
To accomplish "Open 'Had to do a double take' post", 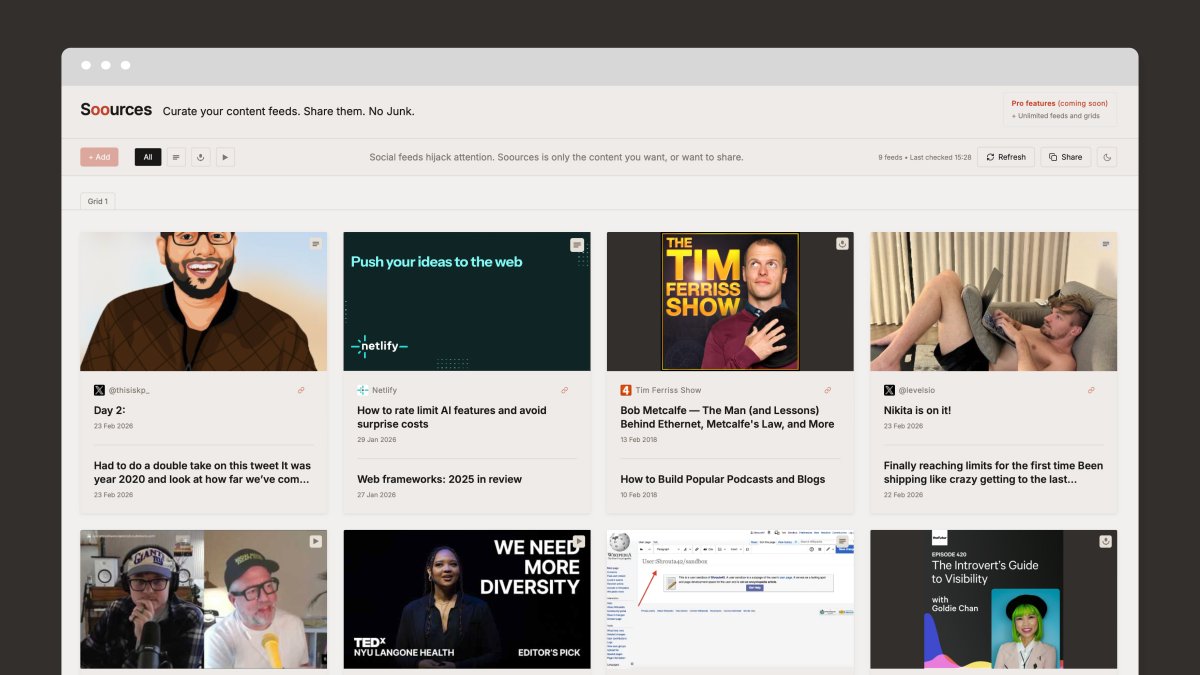I will [204, 472].
